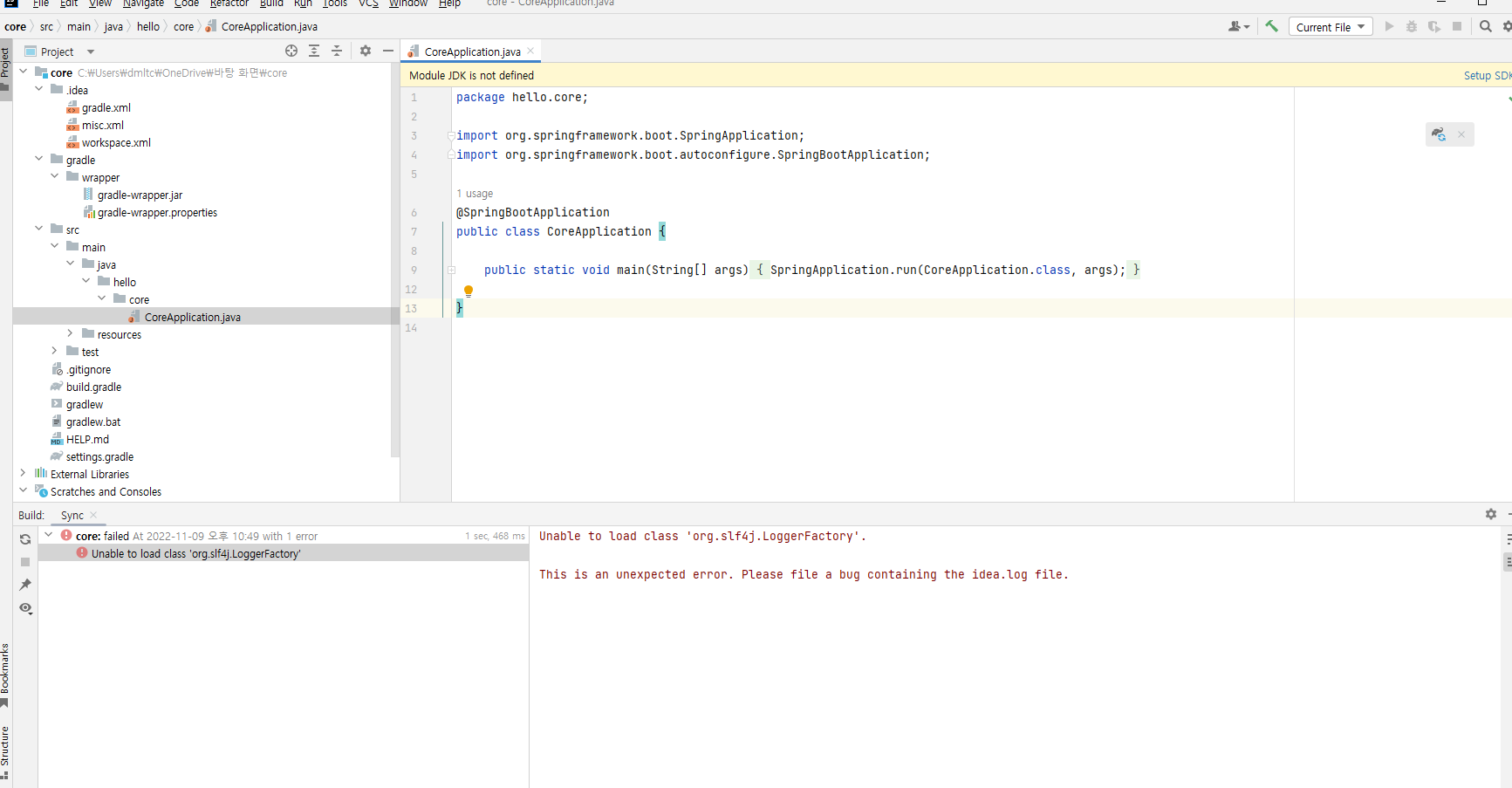
Task: Open Build panel settings gear
Action: [1491, 515]
